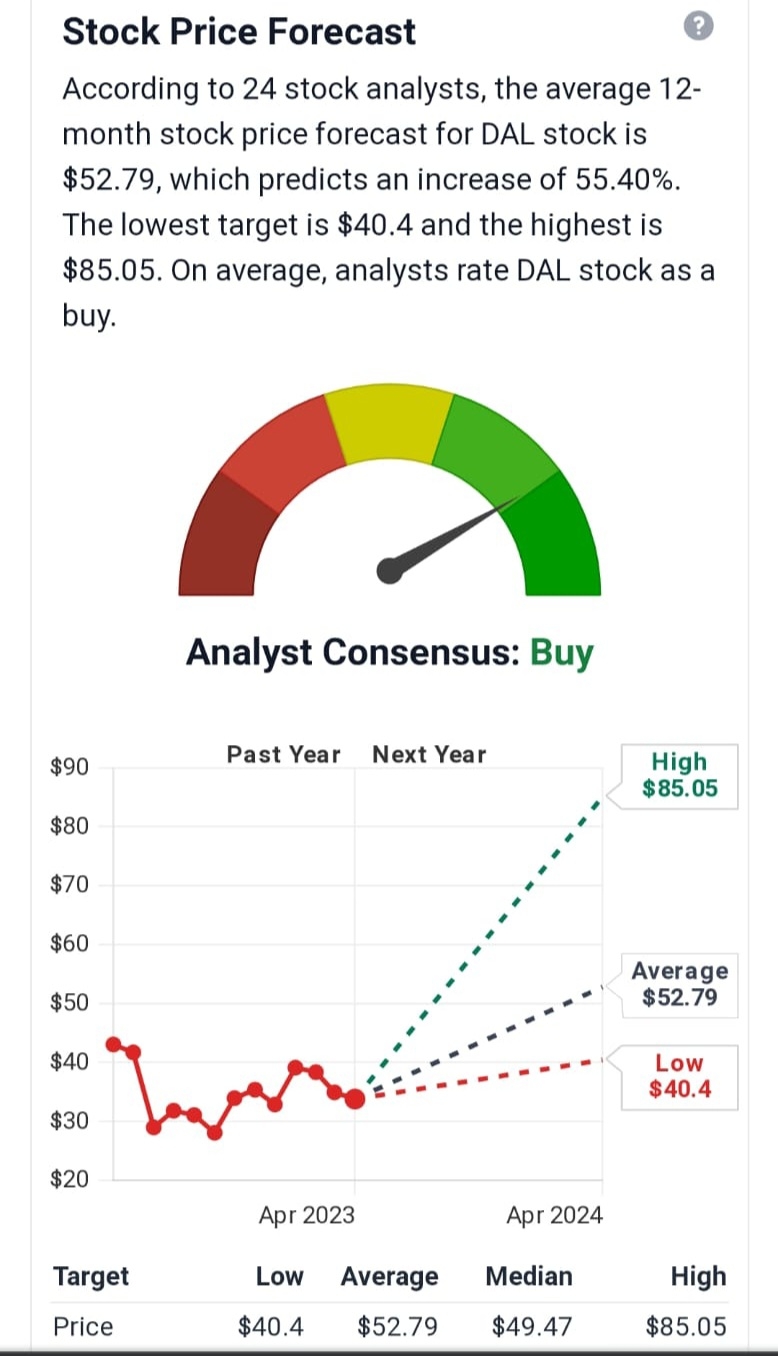The height and width of the screenshot is (1356, 778).
Task: Click the yellow gauge segment
Action: click(390, 427)
